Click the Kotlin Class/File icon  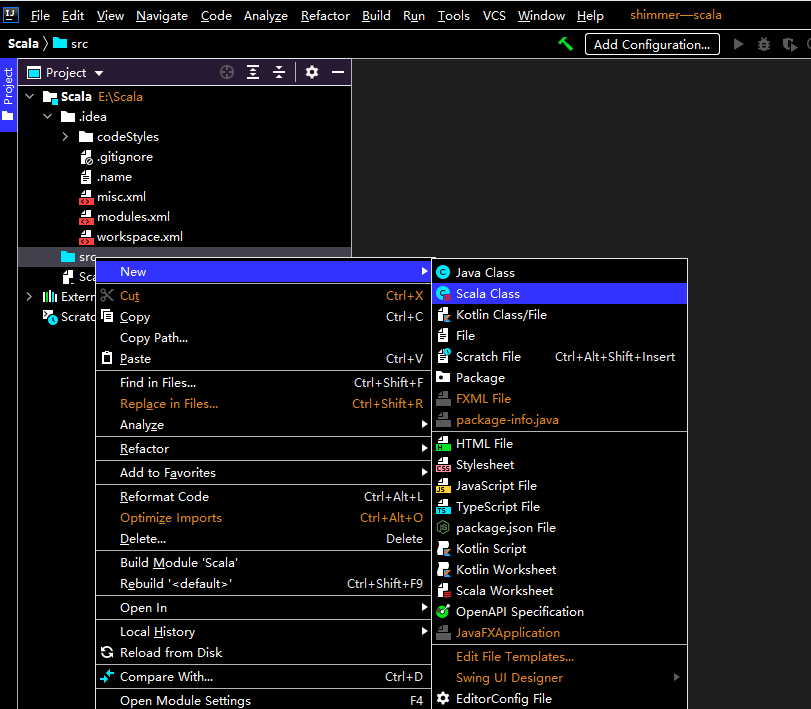[443, 314]
